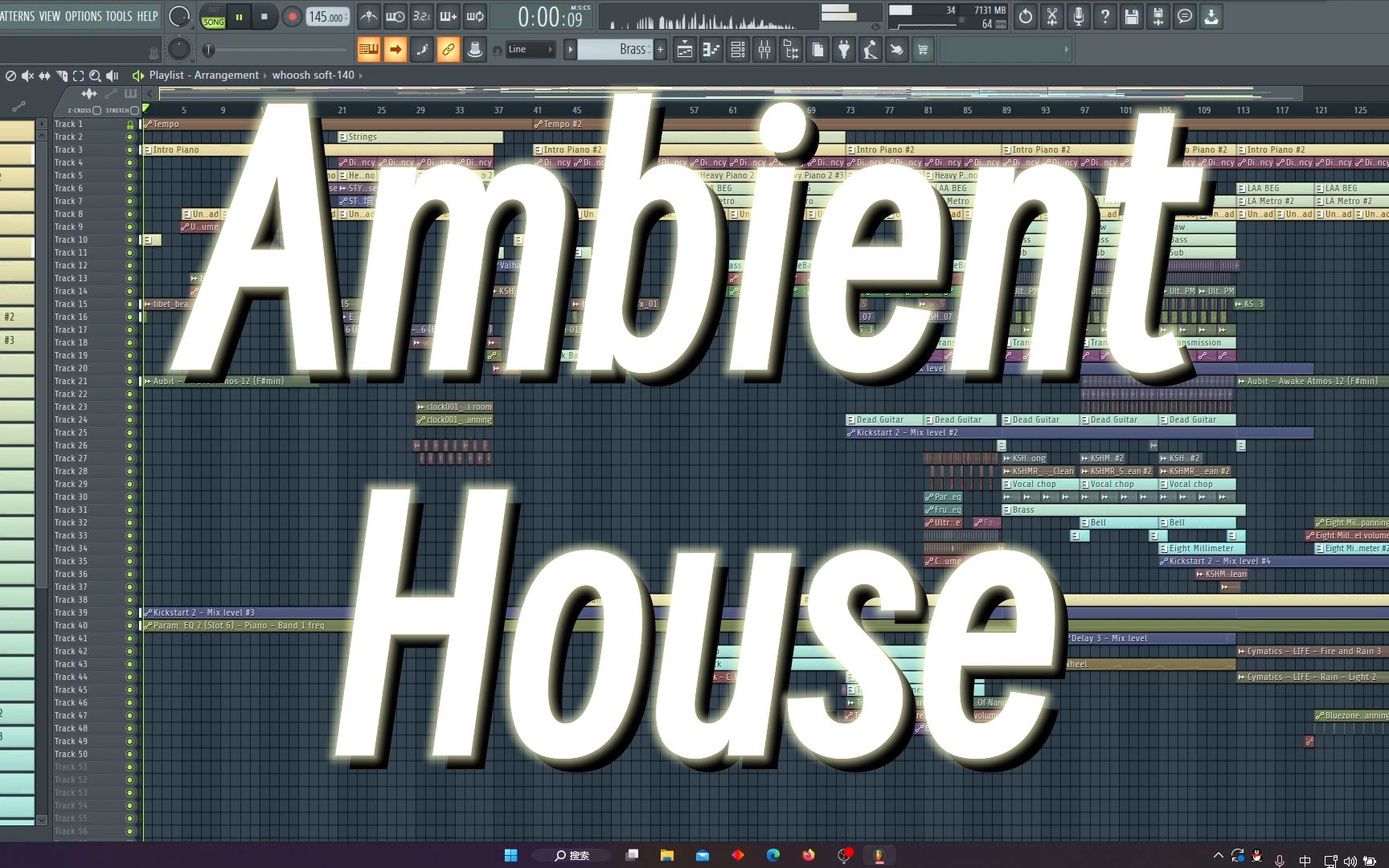Save the project using the floppy disk icon

coord(1131,16)
